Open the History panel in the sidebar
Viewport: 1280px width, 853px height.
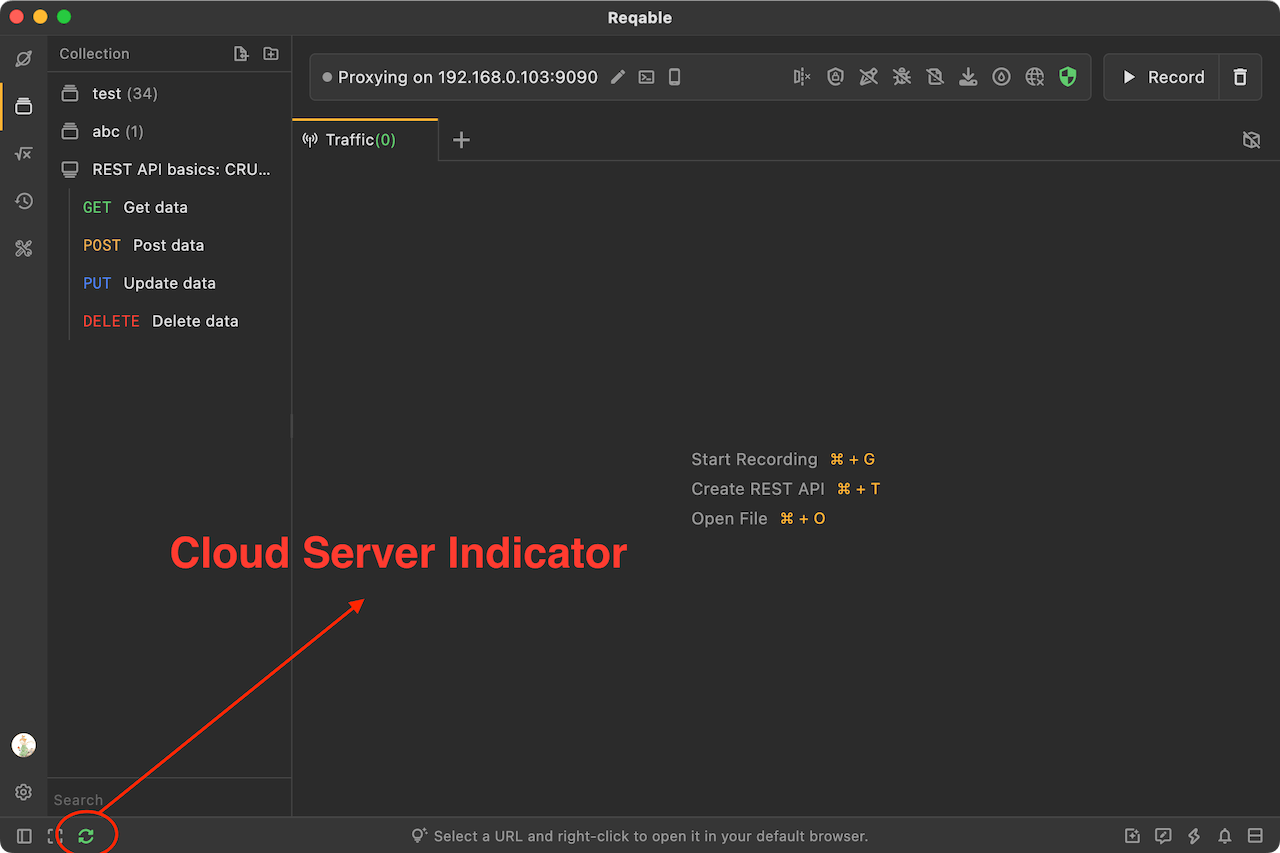[24, 201]
